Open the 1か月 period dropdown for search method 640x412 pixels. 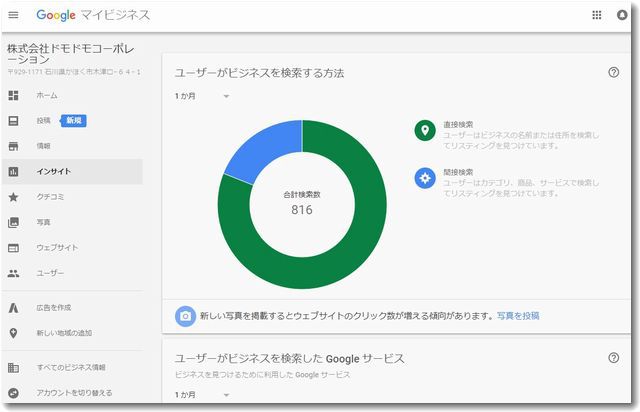202,96
